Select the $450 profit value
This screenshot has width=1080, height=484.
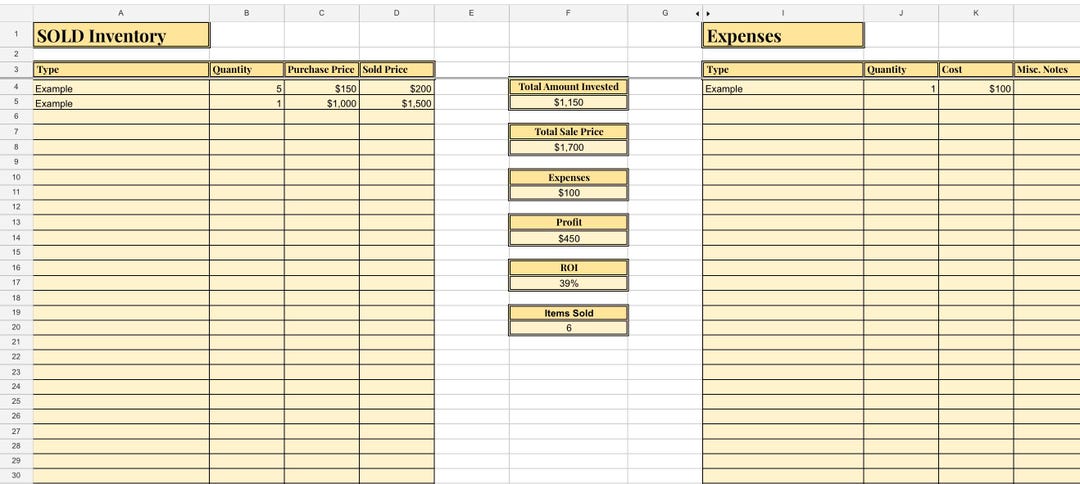[x=568, y=238]
